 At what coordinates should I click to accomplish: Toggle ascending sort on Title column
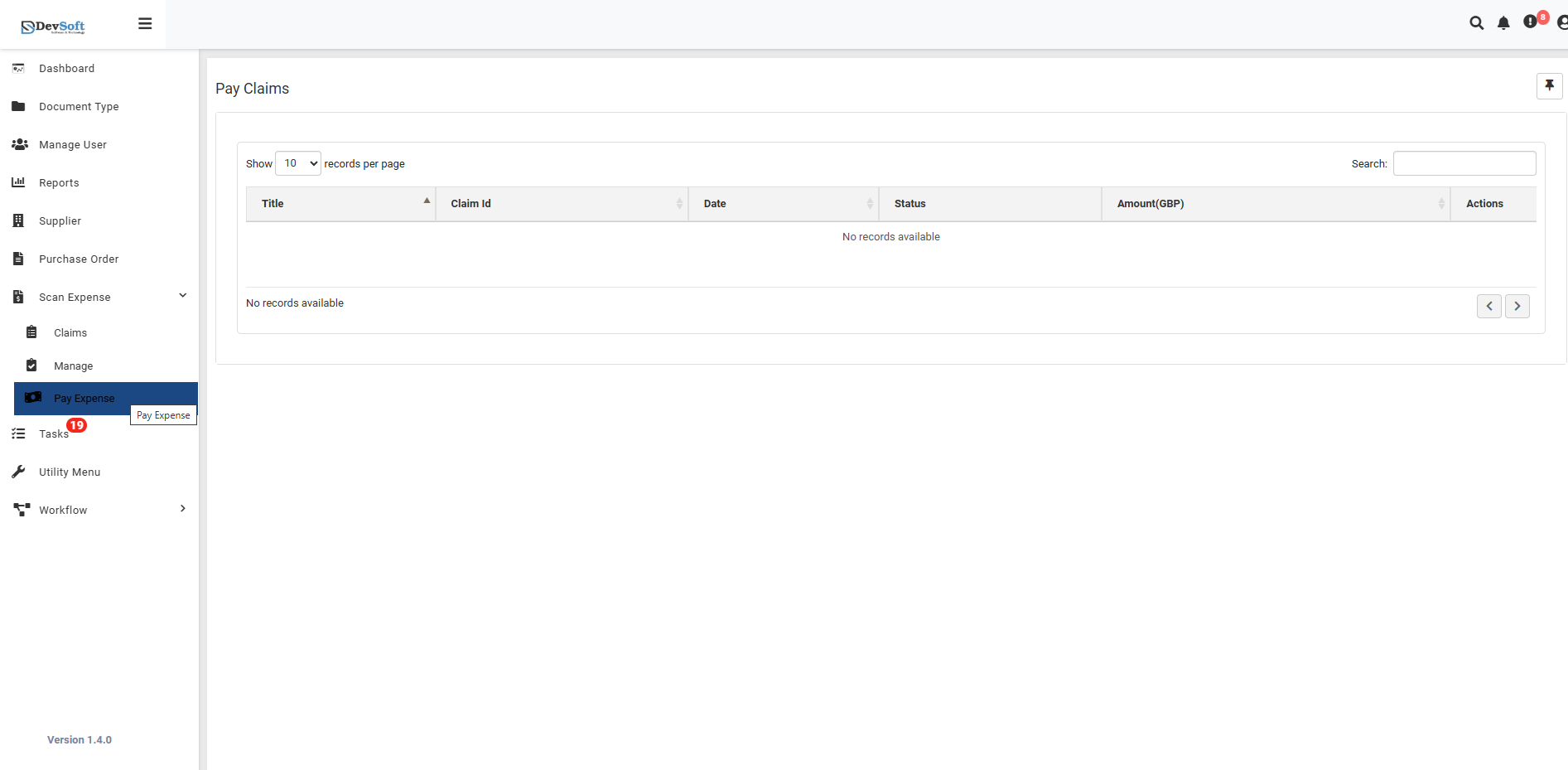coord(427,201)
